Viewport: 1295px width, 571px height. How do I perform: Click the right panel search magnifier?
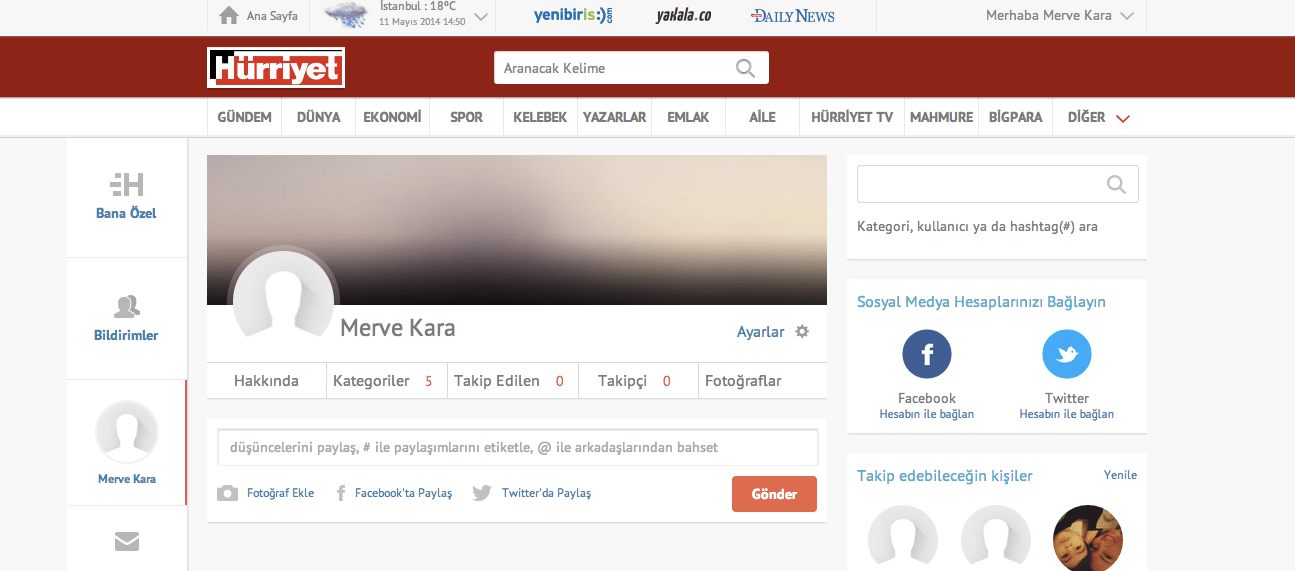pos(1117,184)
